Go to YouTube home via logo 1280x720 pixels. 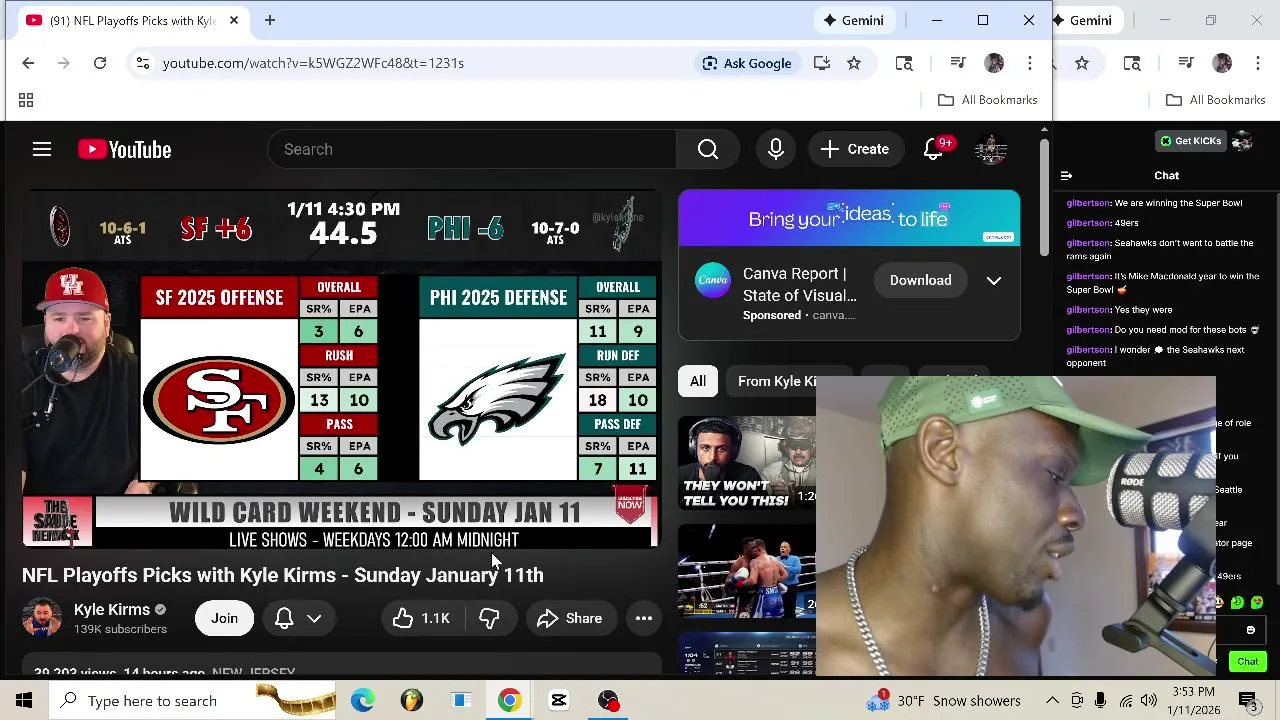(125, 149)
